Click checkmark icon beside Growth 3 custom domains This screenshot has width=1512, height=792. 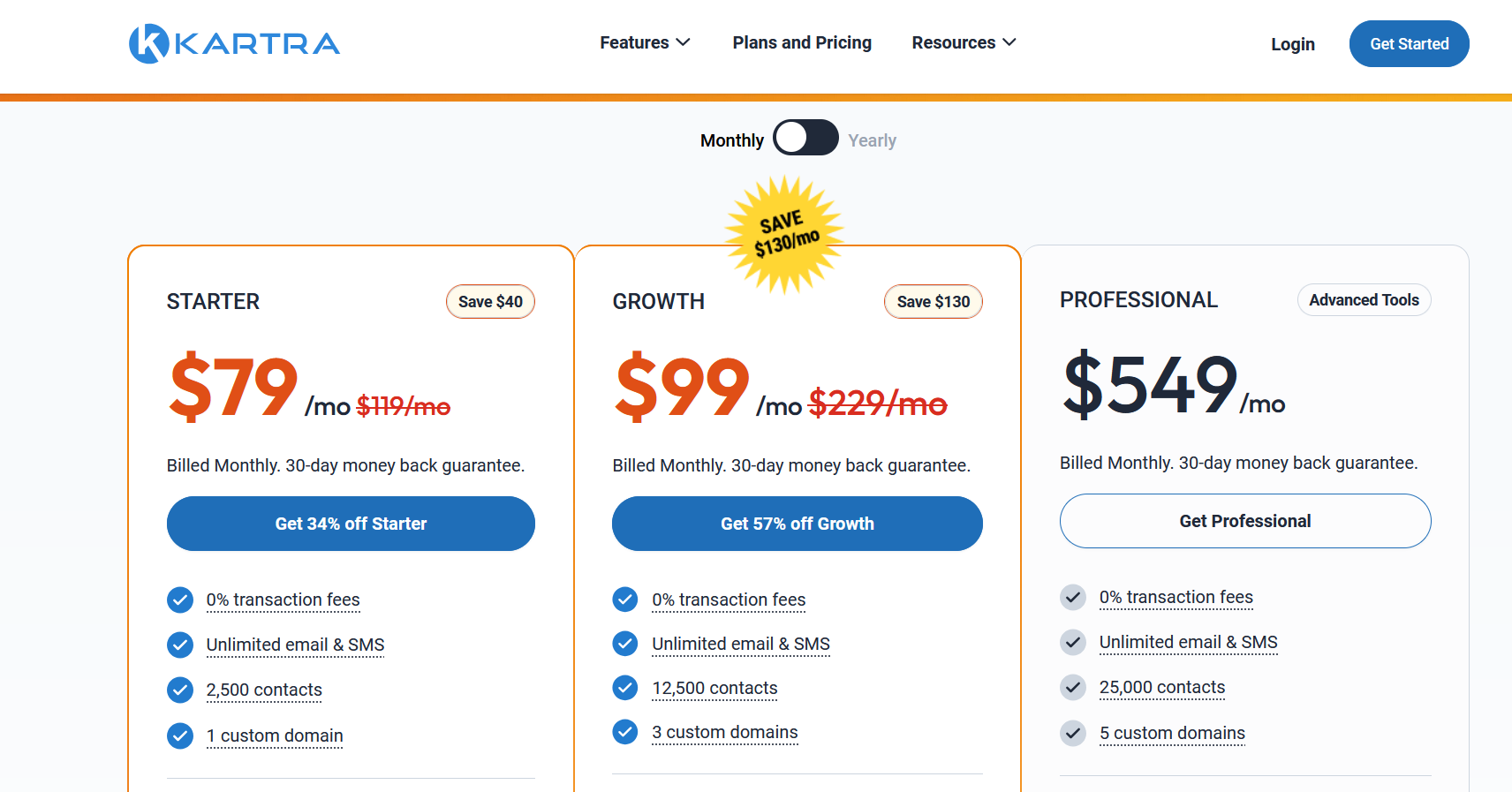tap(625, 731)
